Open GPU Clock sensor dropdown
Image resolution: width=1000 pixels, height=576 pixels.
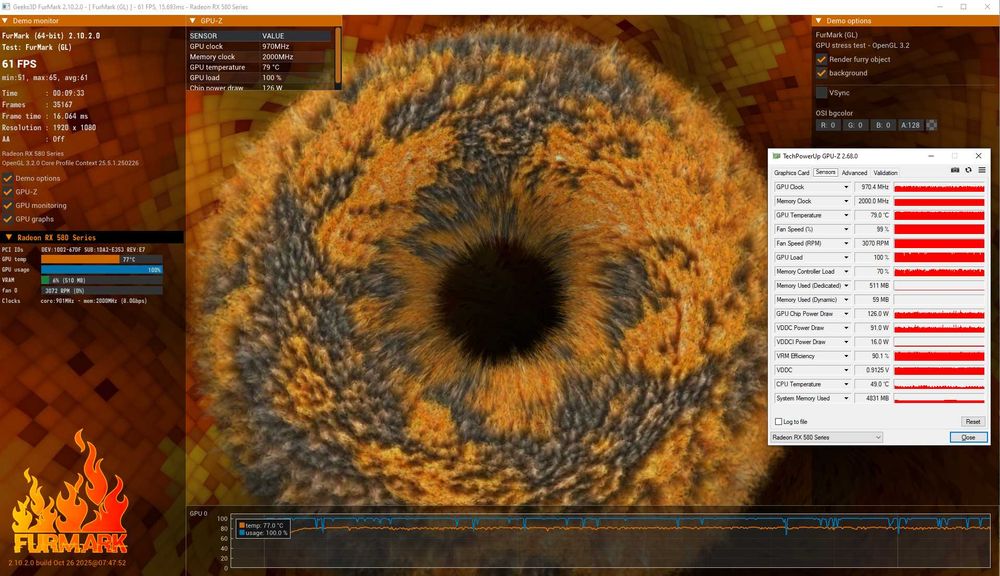pos(846,187)
